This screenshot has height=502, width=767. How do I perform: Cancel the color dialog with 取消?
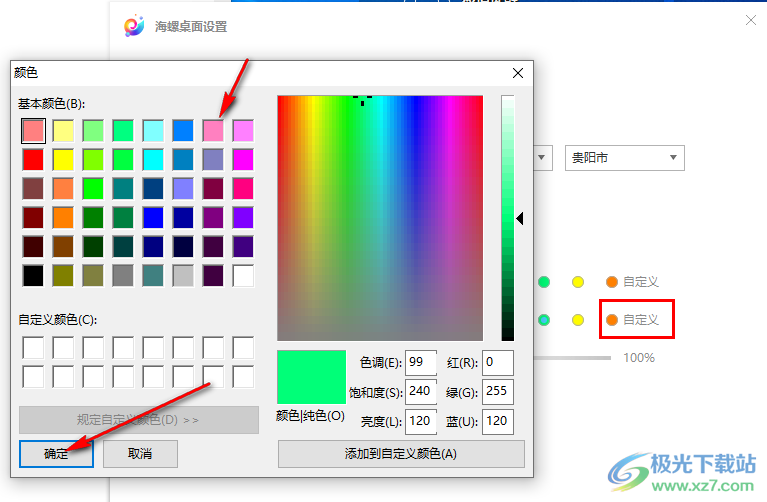tap(140, 454)
